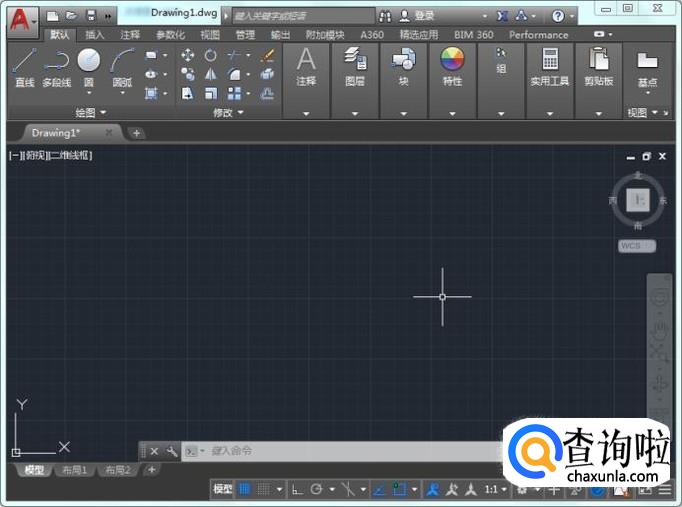Toggle 模型 model space button in status bar

pyautogui.click(x=223, y=489)
